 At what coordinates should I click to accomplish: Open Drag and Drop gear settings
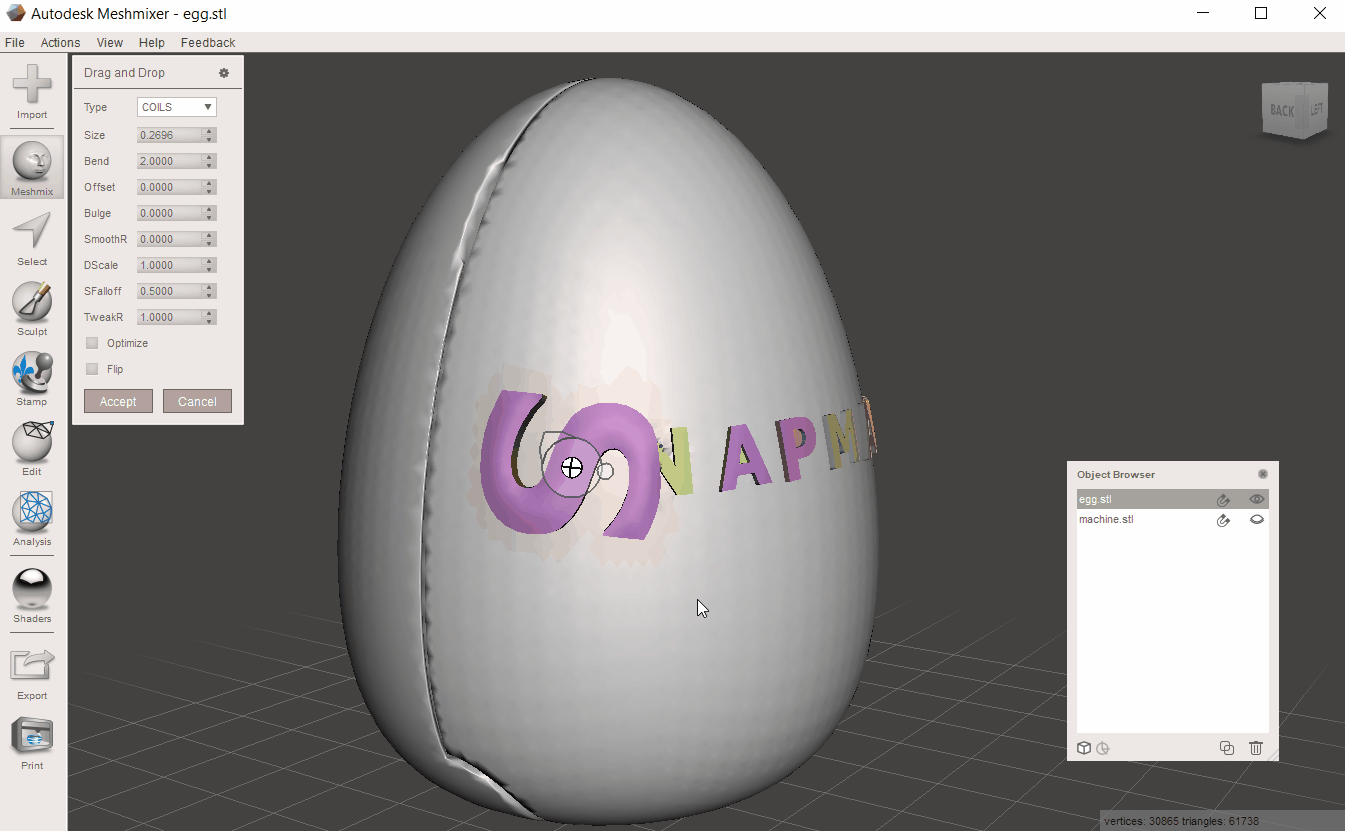click(x=224, y=73)
